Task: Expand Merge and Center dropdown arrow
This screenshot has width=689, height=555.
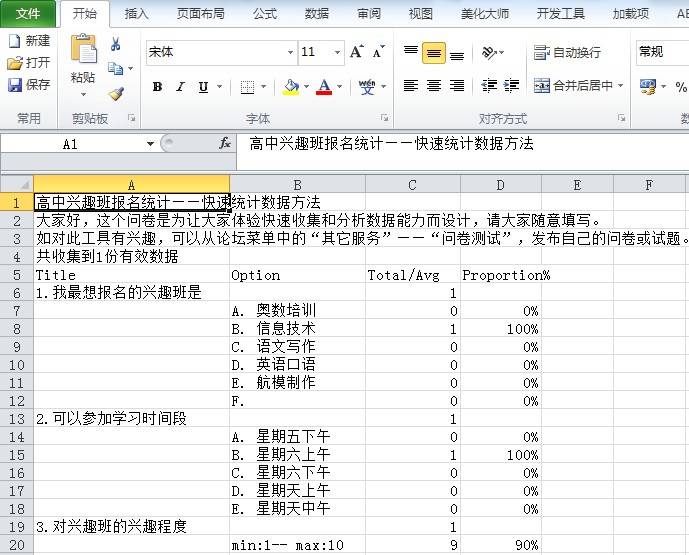Action: pos(620,85)
